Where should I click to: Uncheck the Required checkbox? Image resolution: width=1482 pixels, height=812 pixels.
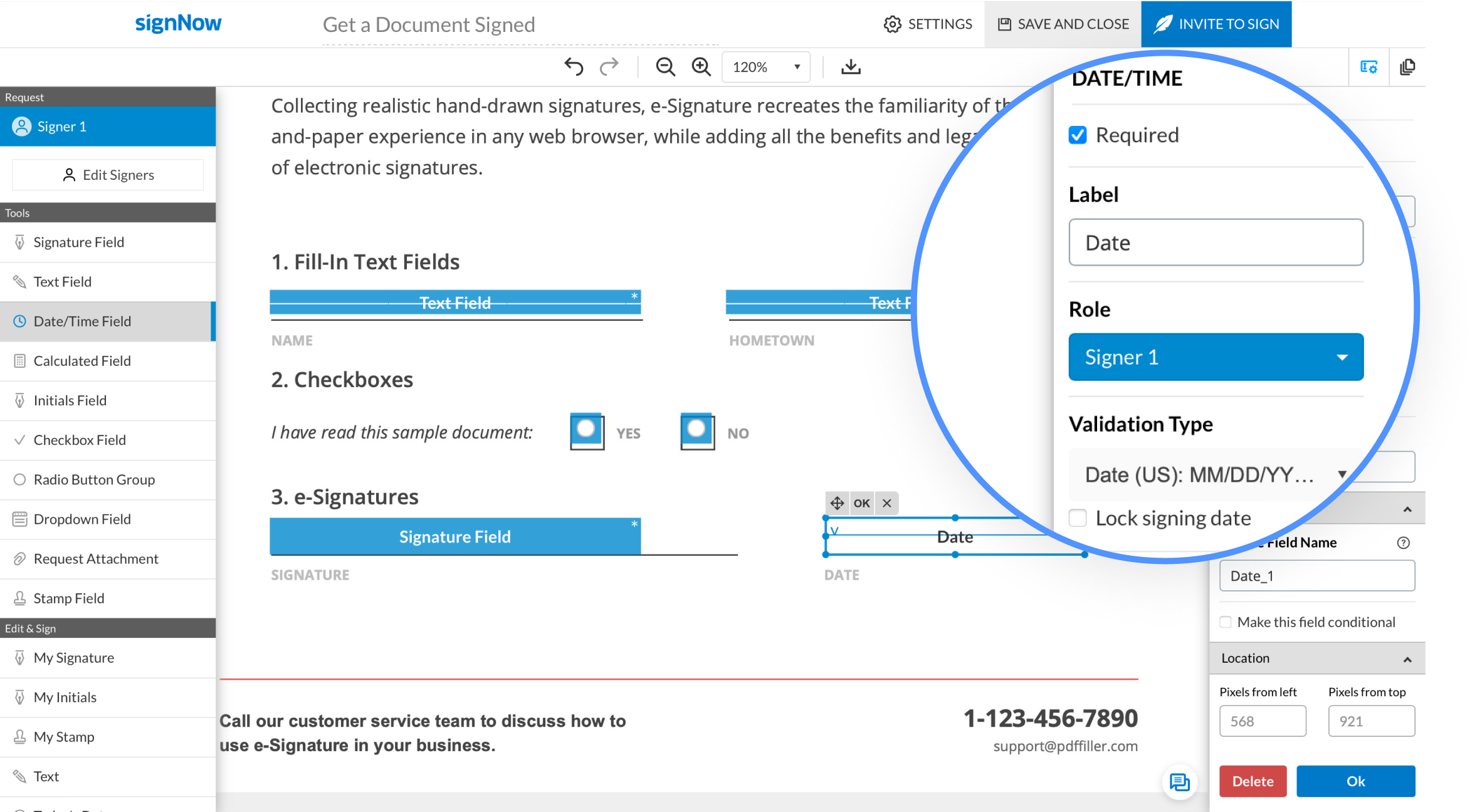point(1078,135)
